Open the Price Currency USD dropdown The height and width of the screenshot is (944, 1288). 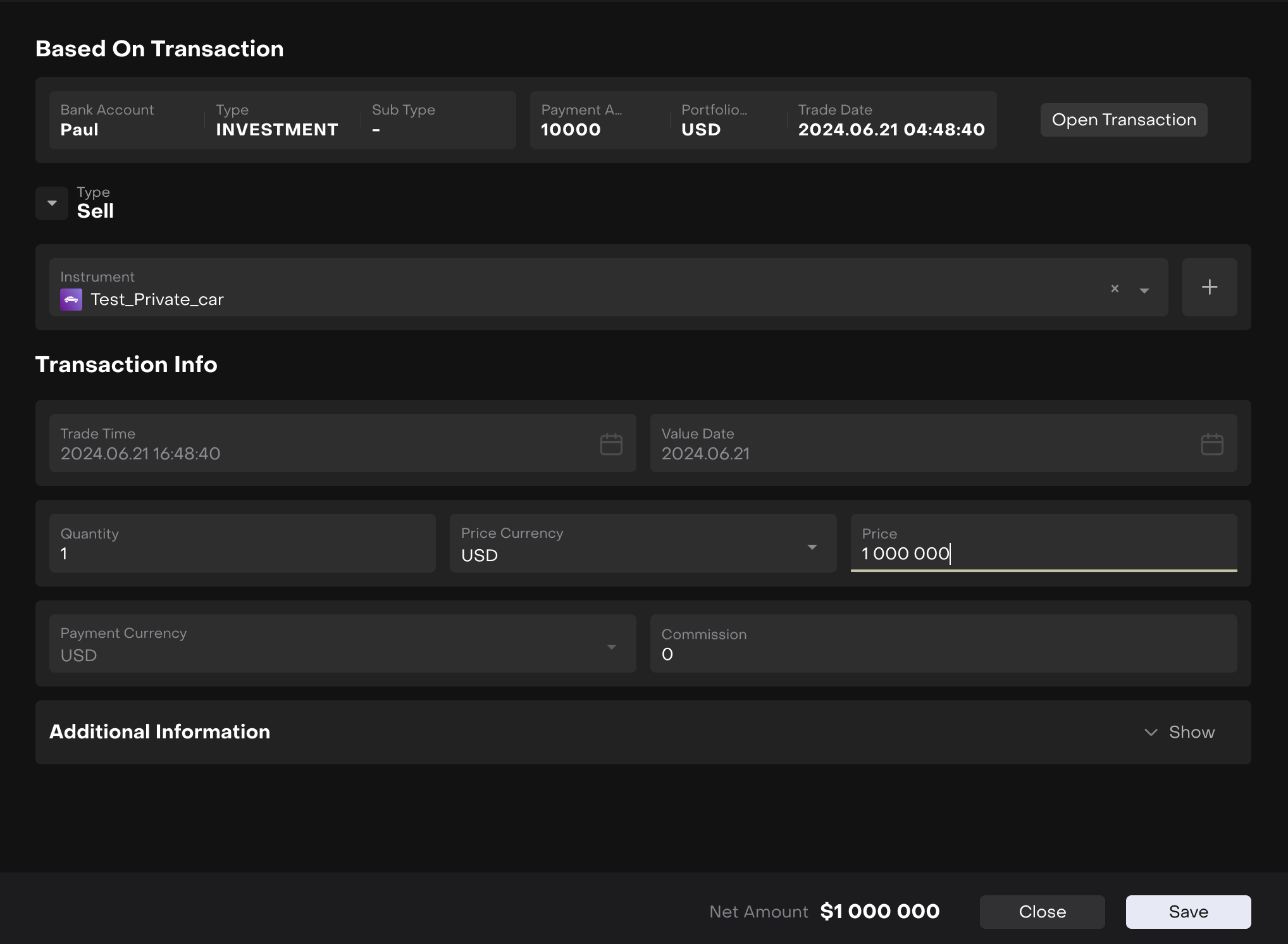coord(812,547)
